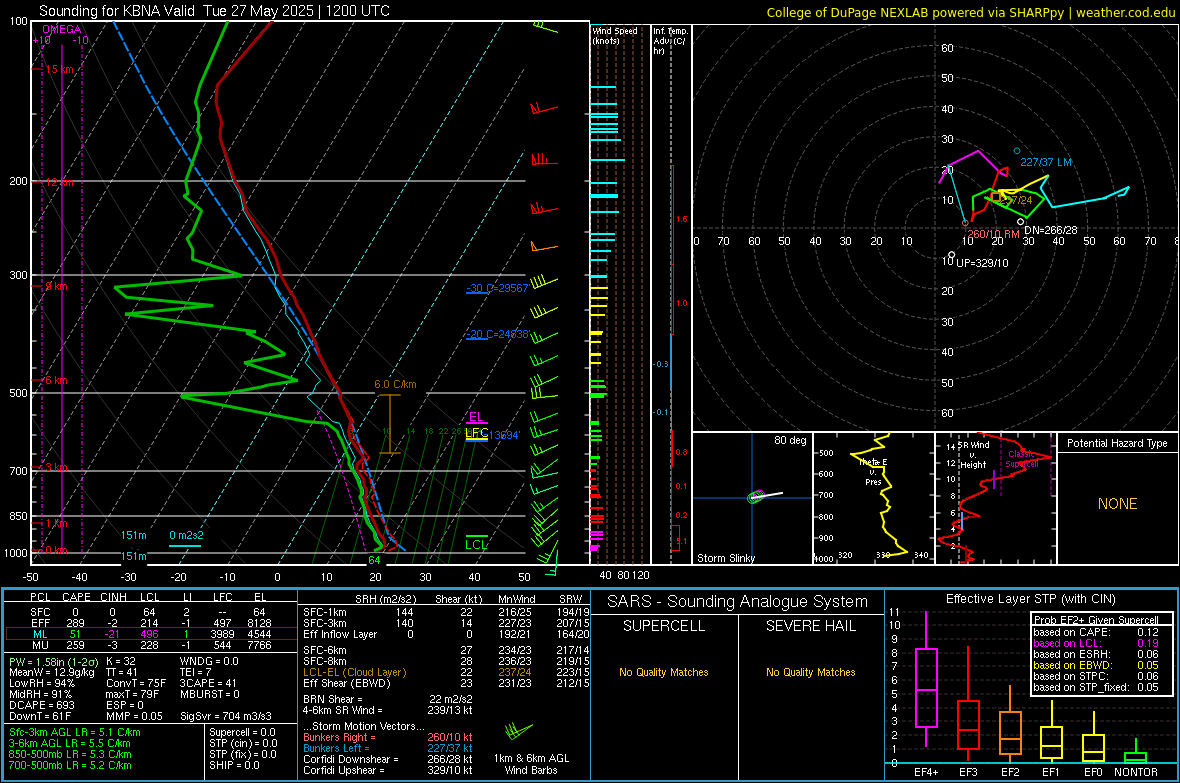This screenshot has height=783, width=1180.
Task: Select the 227/37 LM hodograph label
Action: pos(1045,162)
